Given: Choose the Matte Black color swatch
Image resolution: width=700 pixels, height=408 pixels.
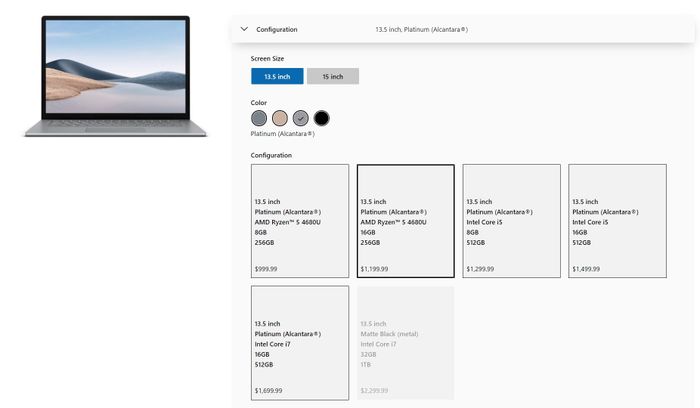Looking at the screenshot, I should tap(321, 118).
